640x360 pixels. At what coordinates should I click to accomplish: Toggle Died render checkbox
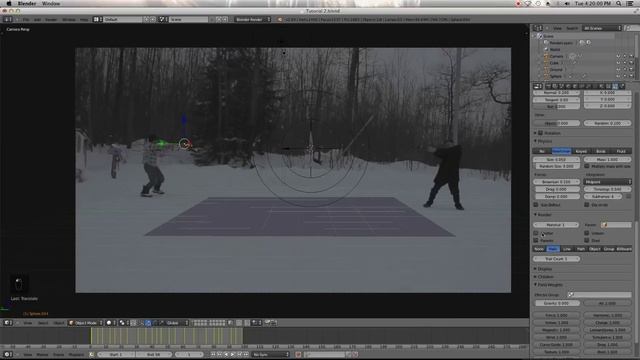click(x=587, y=240)
